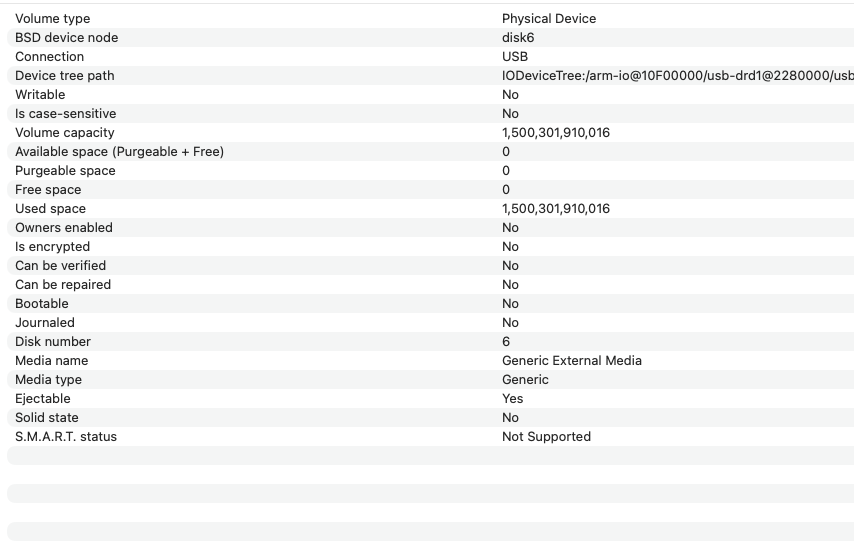Viewport: 854px width, 550px height.
Task: Select the Journaled row label
Action: (45, 323)
